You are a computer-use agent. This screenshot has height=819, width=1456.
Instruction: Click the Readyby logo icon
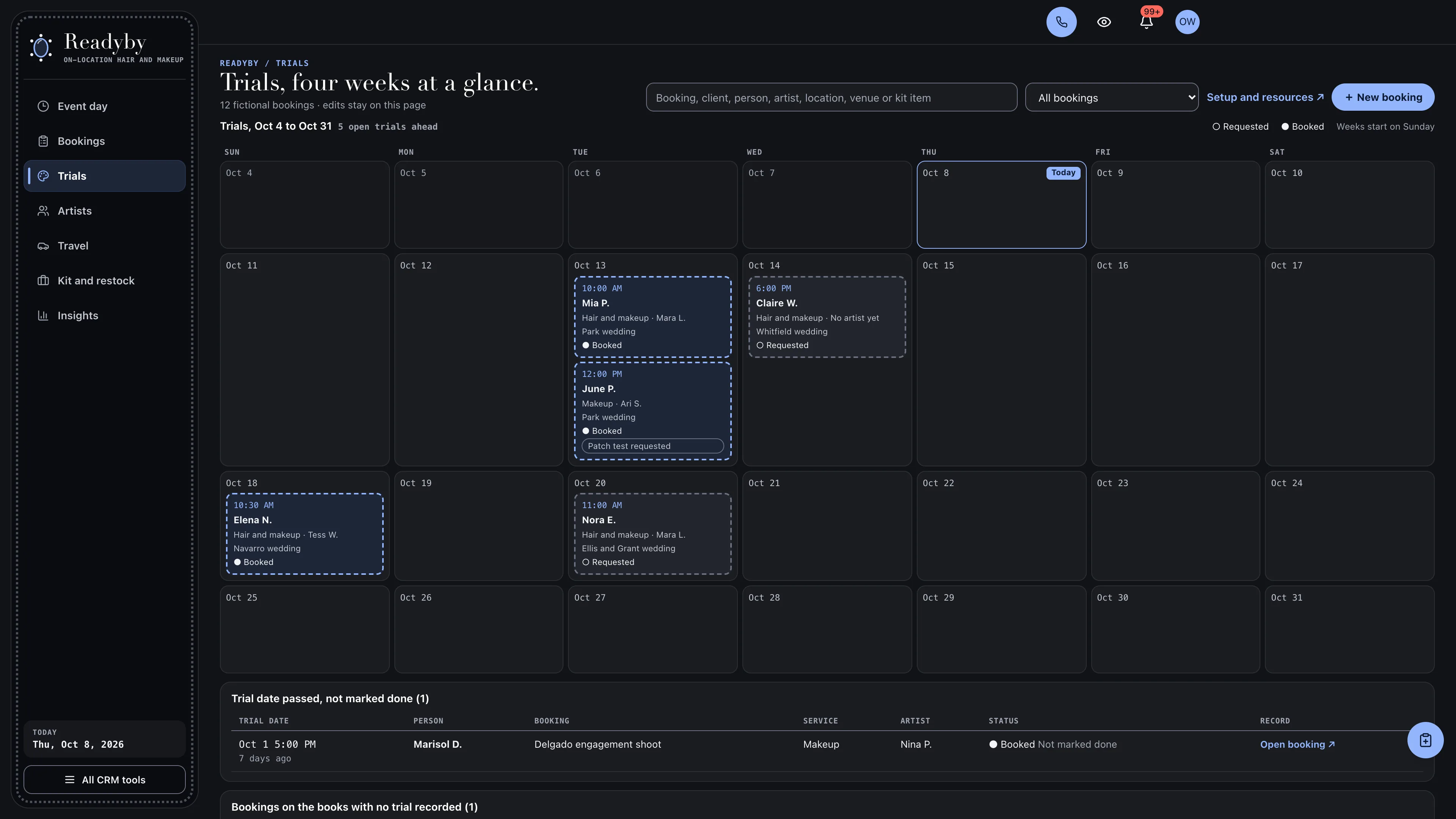coord(41,47)
